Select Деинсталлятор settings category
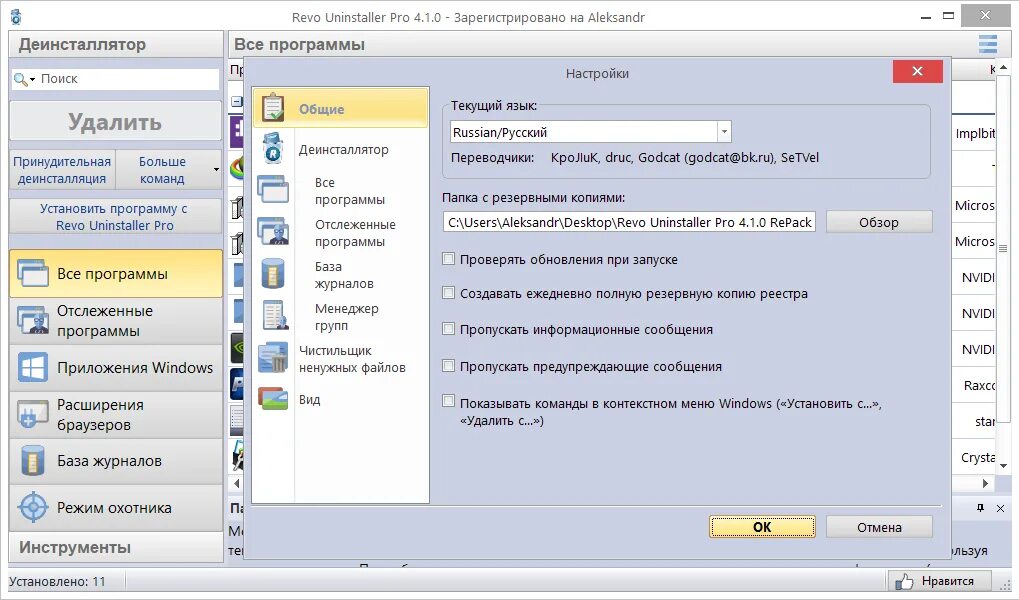1019x600 pixels. pos(344,150)
